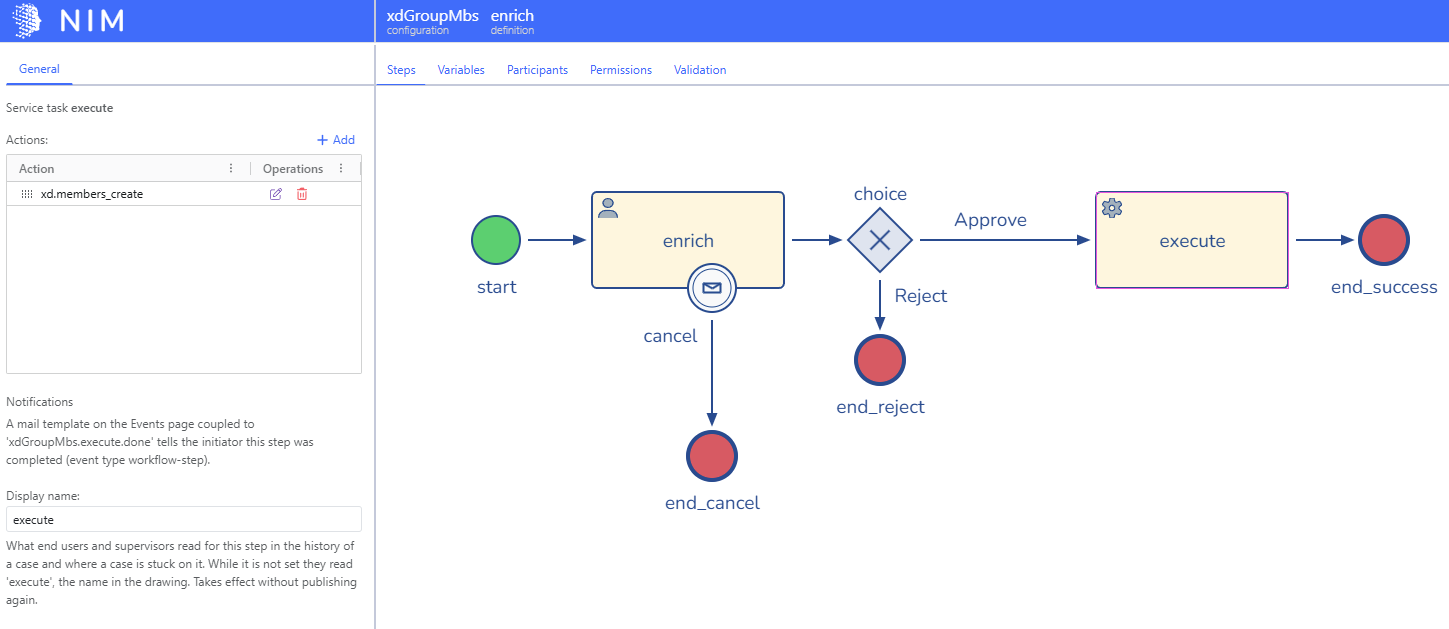Screen dimensions: 1449x629
Task: Click the end_cancel label
Action: 712,503
